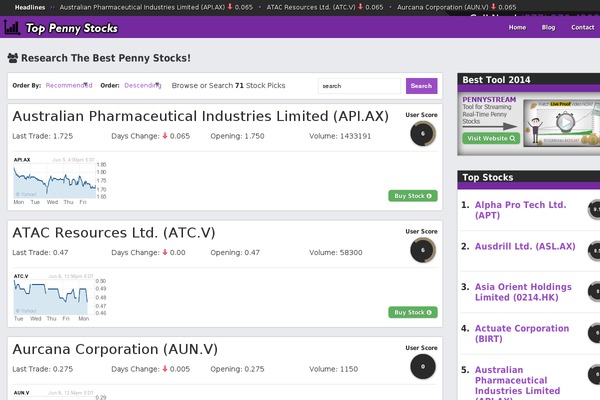Click the red down arrow in API.AX Days Change
600x400 pixels.
[165, 136]
